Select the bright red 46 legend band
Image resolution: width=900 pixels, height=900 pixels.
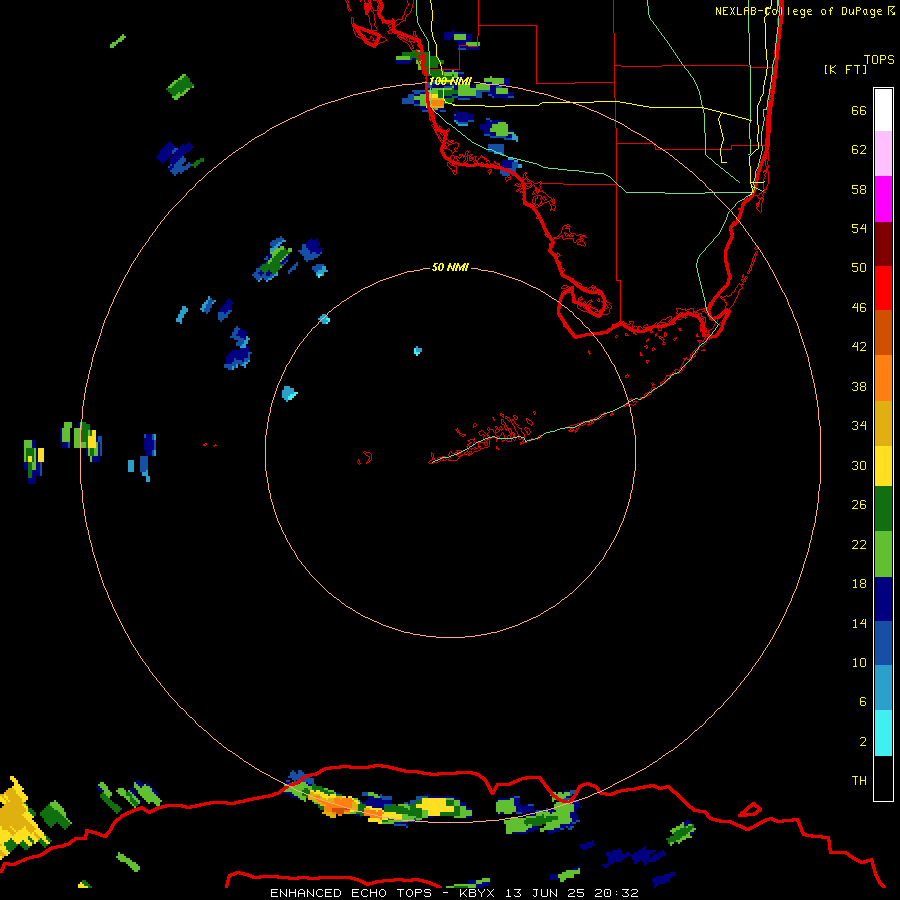click(x=883, y=288)
